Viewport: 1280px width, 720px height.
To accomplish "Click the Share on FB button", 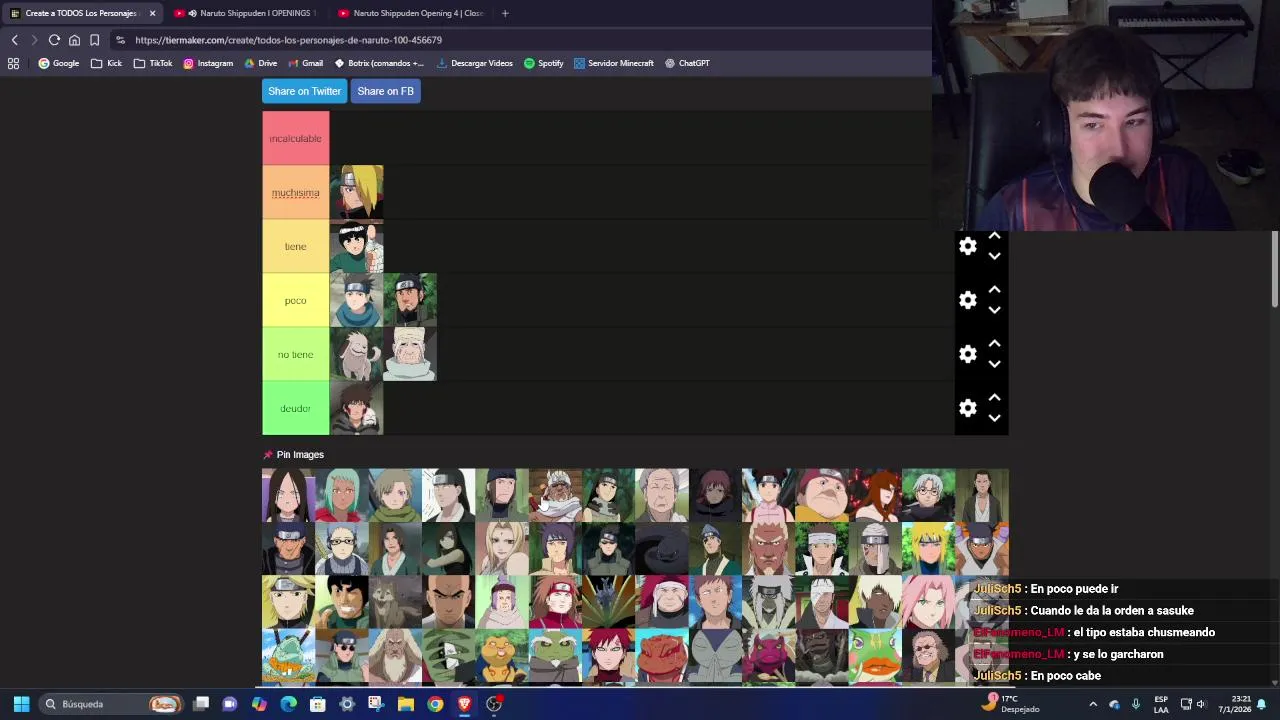I will tap(385, 91).
